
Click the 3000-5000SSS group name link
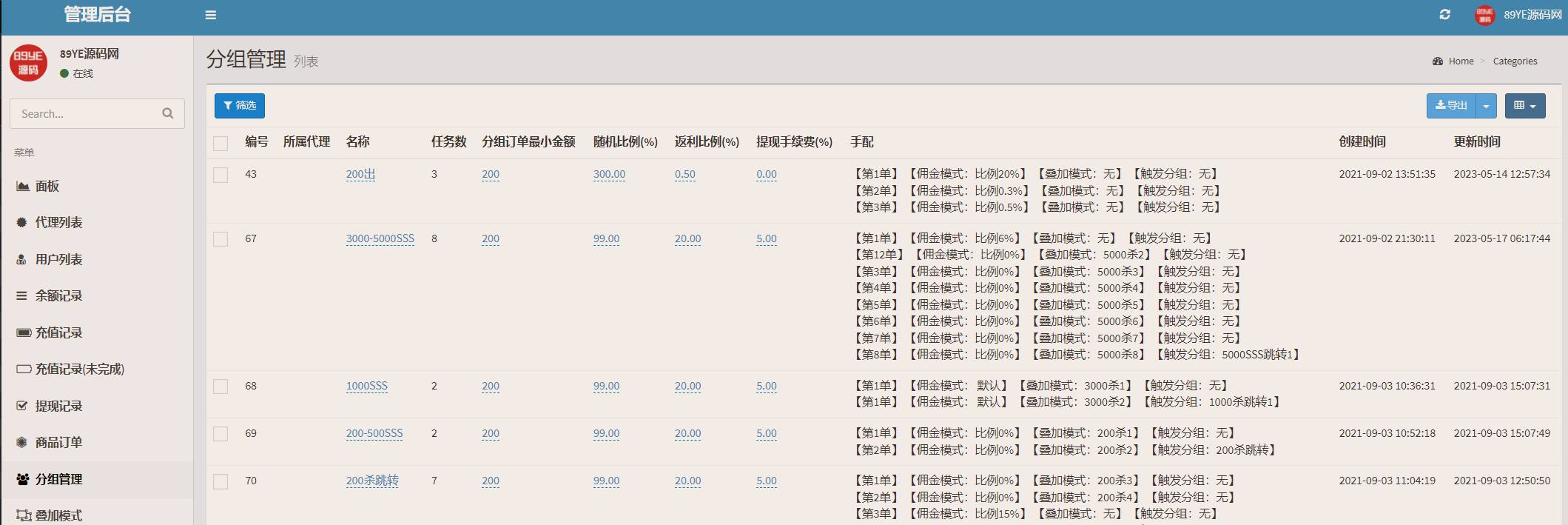(x=380, y=238)
